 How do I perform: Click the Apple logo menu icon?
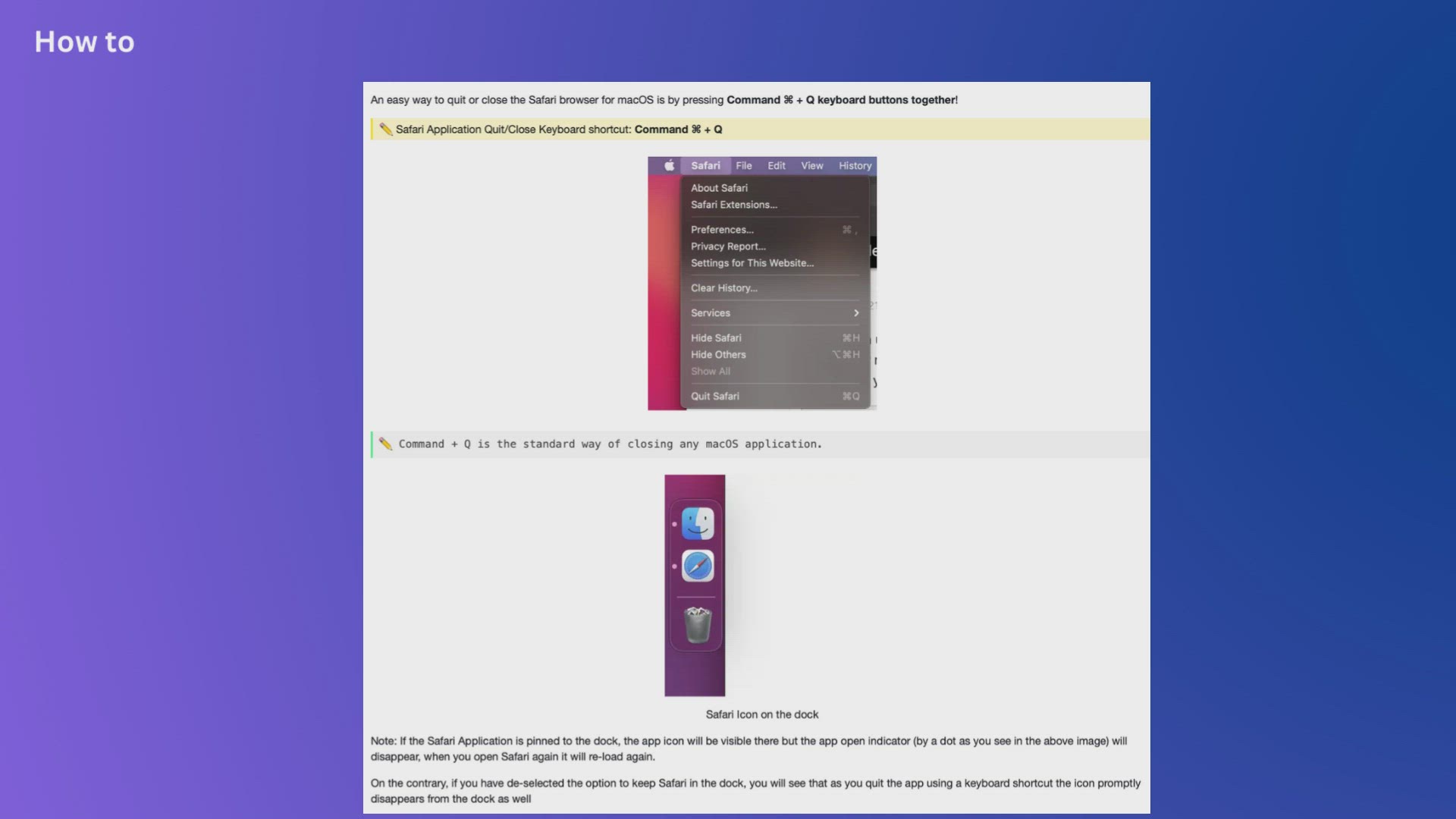coord(669,165)
